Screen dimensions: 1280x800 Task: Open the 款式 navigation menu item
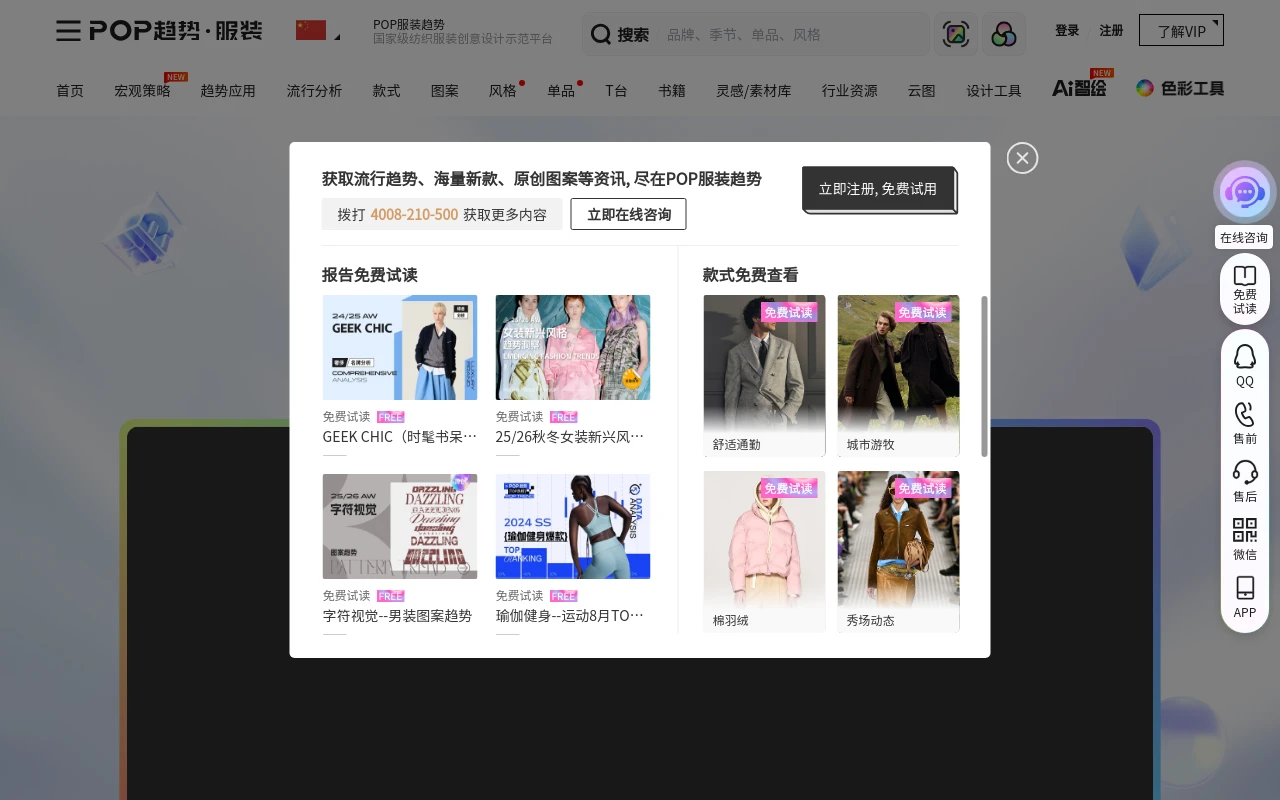386,90
